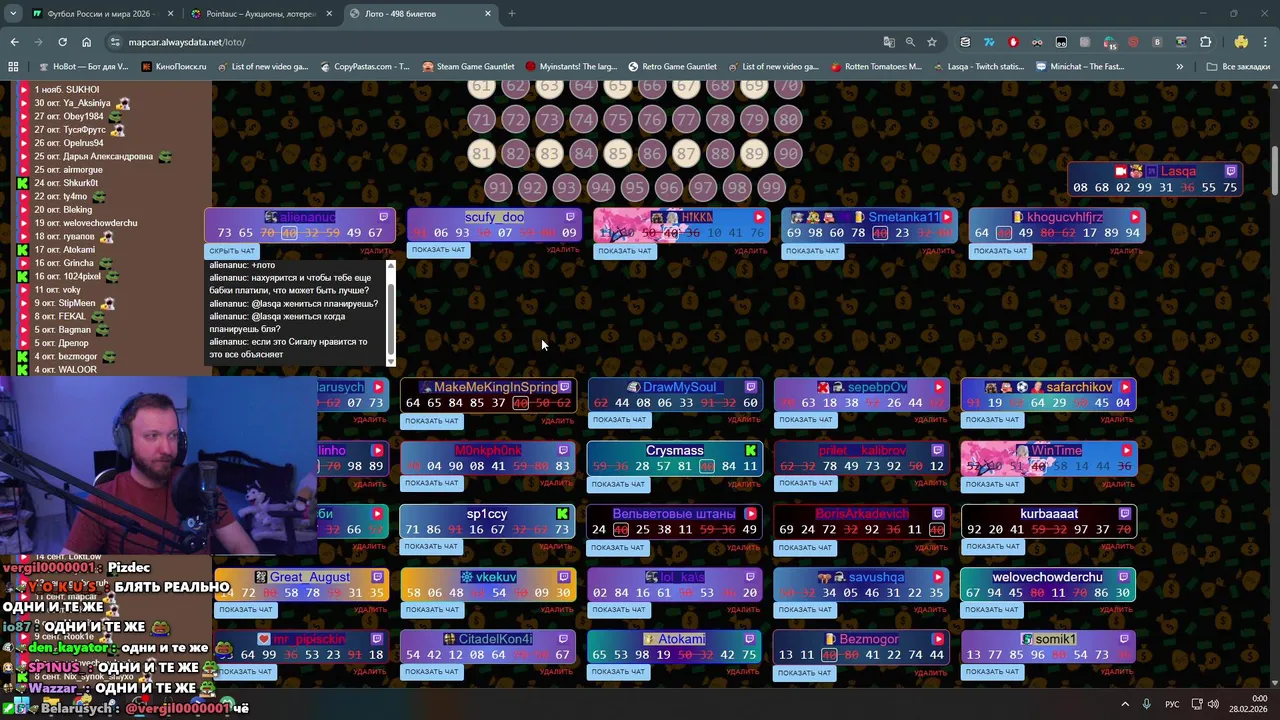Delete alienanuc's ticket with УДАЛИТЬ

[x=375, y=251]
